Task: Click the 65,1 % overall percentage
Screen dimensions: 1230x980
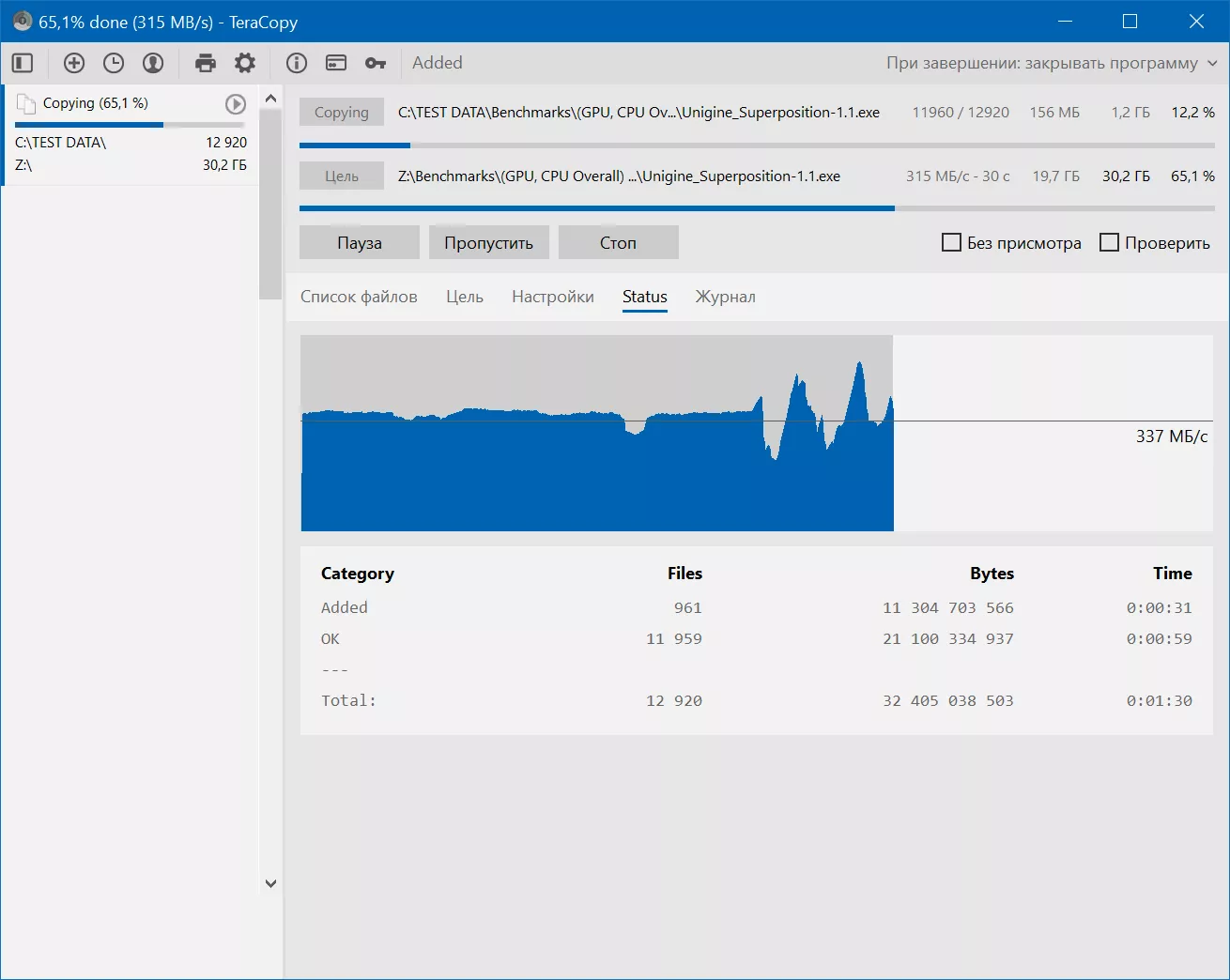Action: click(x=1192, y=176)
